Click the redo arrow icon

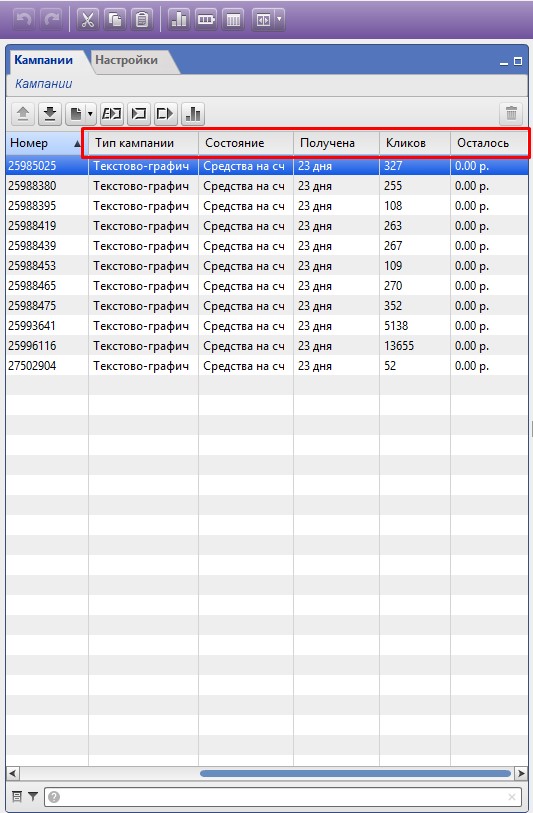coord(51,20)
